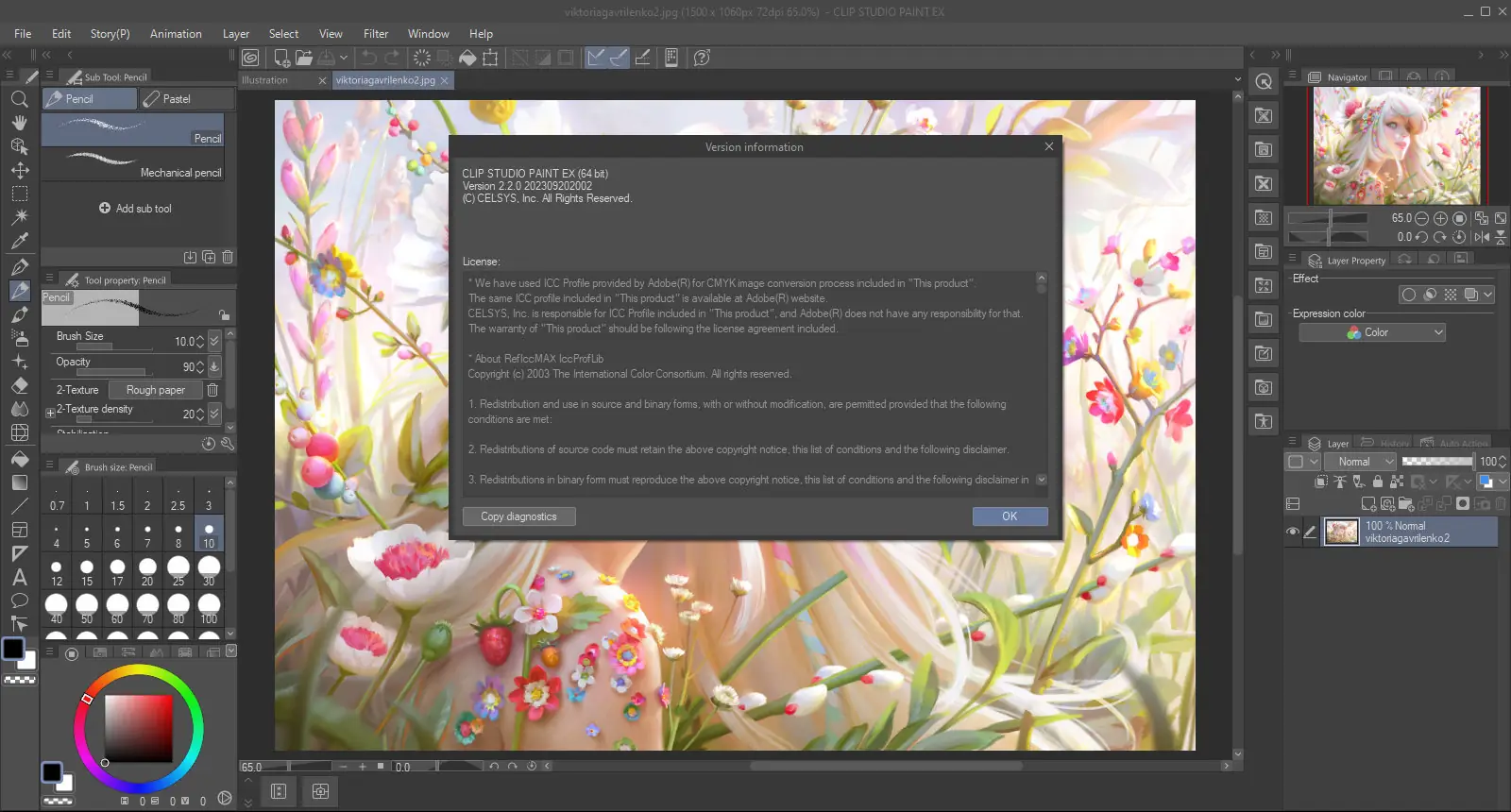
Task: Toggle Lock layer in Layer panel
Action: [1378, 482]
